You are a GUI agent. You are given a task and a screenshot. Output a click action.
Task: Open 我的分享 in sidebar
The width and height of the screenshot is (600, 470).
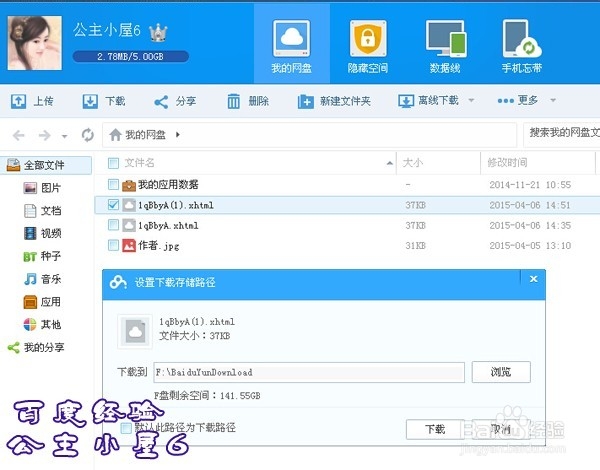pyautogui.click(x=36, y=348)
